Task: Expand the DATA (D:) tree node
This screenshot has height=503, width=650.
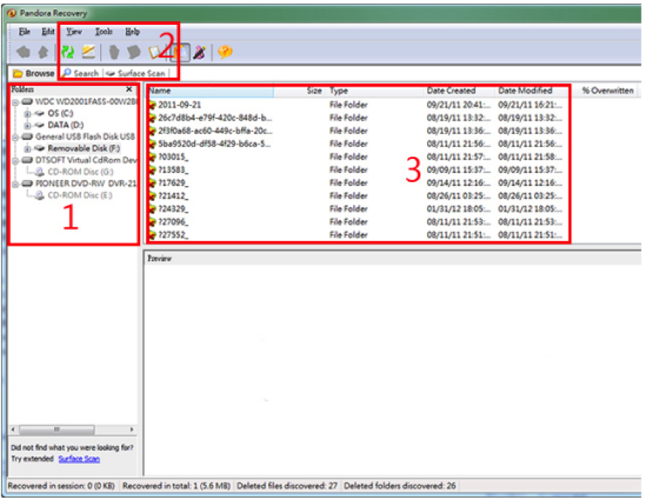Action: point(27,125)
